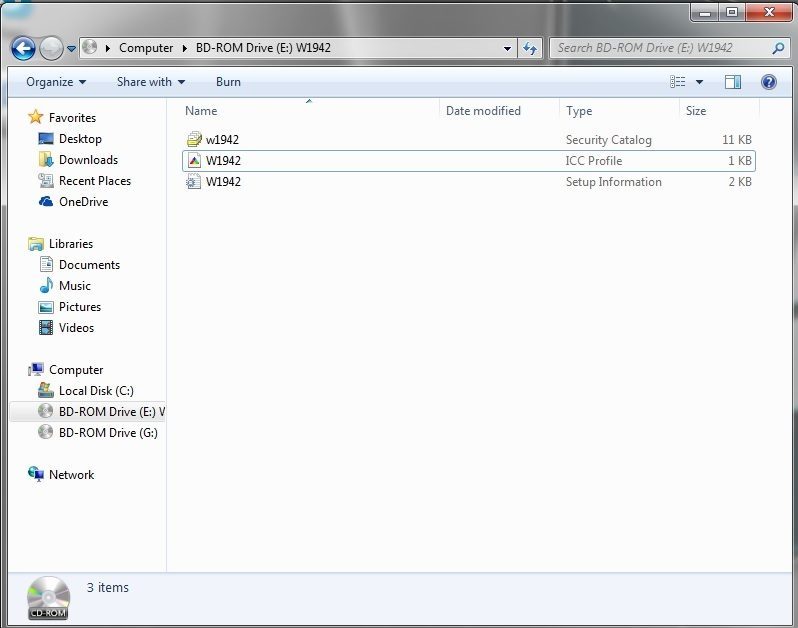The image size is (798, 628).
Task: Sort by the Date modified column
Action: coord(483,111)
